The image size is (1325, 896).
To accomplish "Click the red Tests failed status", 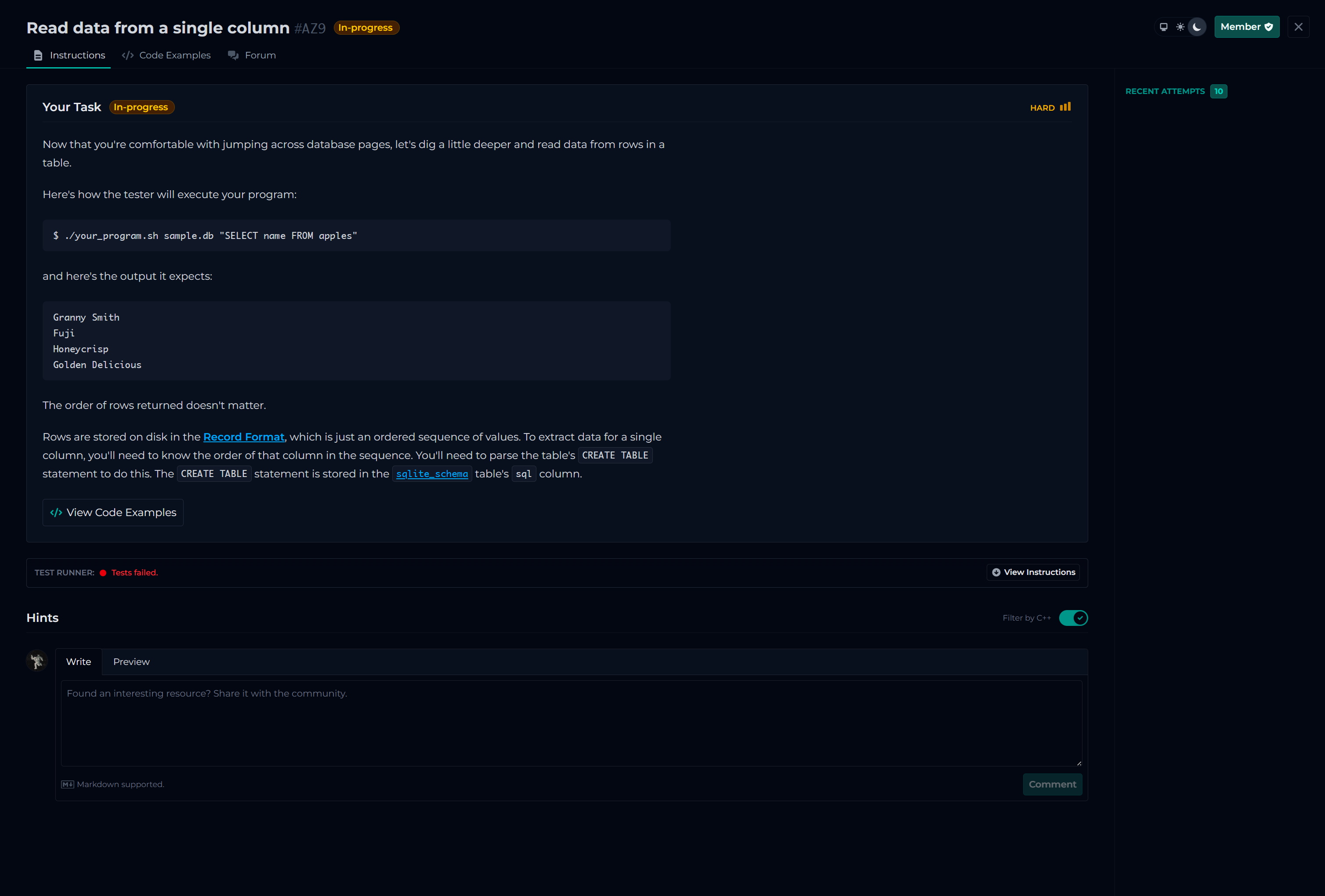I will pyautogui.click(x=134, y=572).
